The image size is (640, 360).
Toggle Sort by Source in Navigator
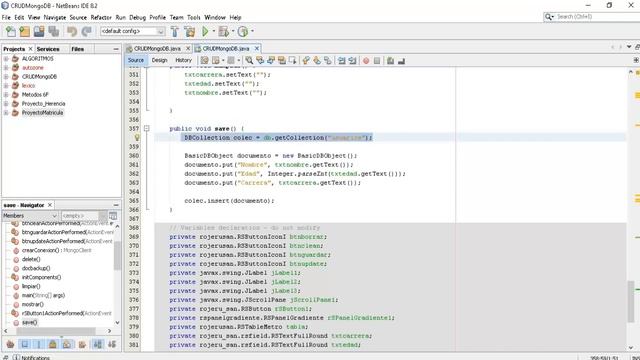click(x=112, y=344)
